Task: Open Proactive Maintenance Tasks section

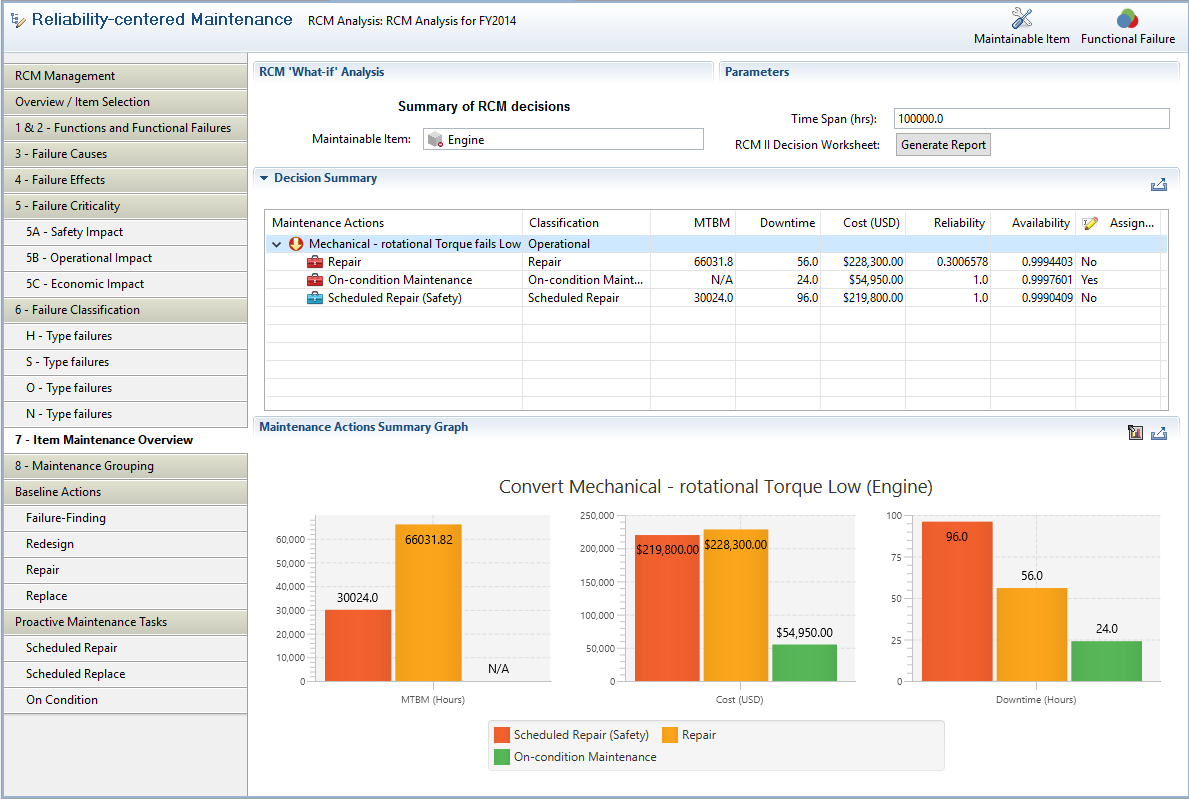Action: click(x=126, y=622)
